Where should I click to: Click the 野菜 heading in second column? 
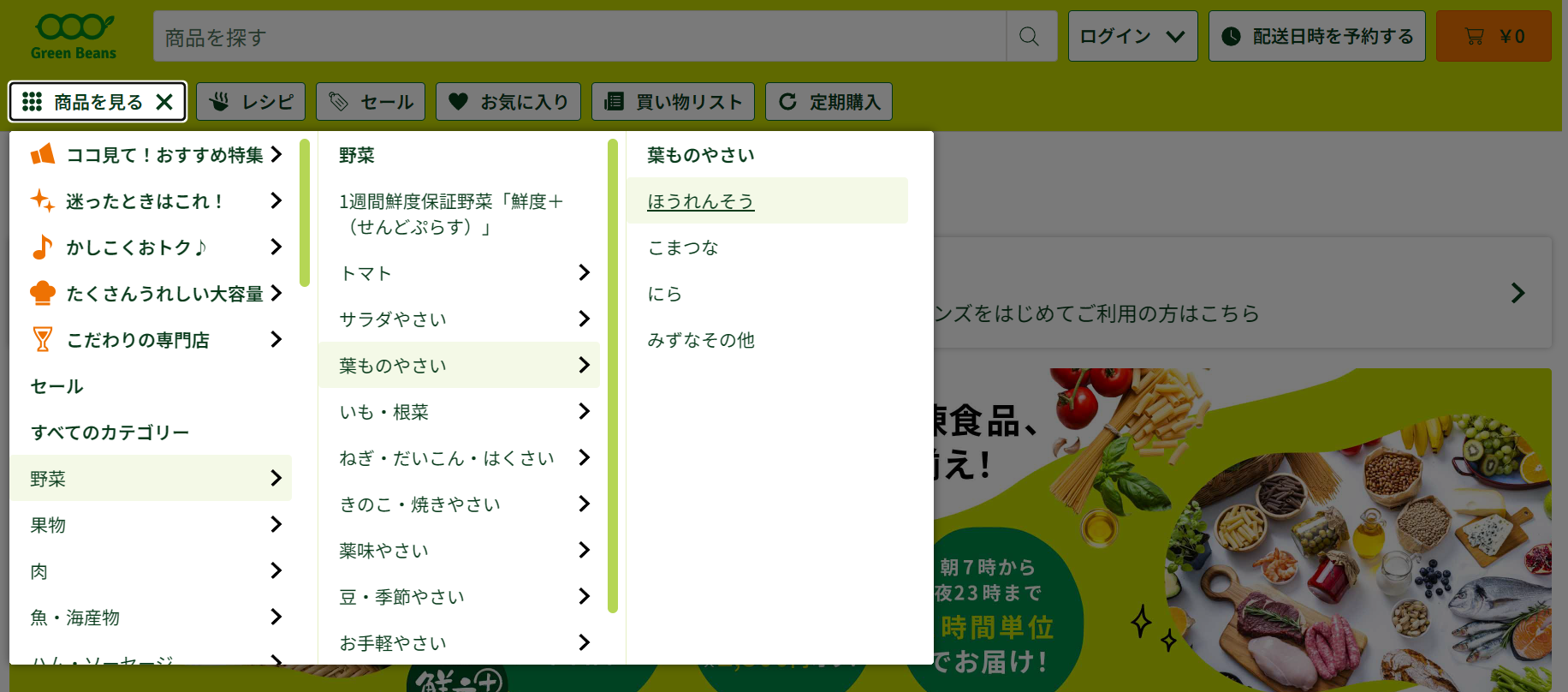click(357, 155)
